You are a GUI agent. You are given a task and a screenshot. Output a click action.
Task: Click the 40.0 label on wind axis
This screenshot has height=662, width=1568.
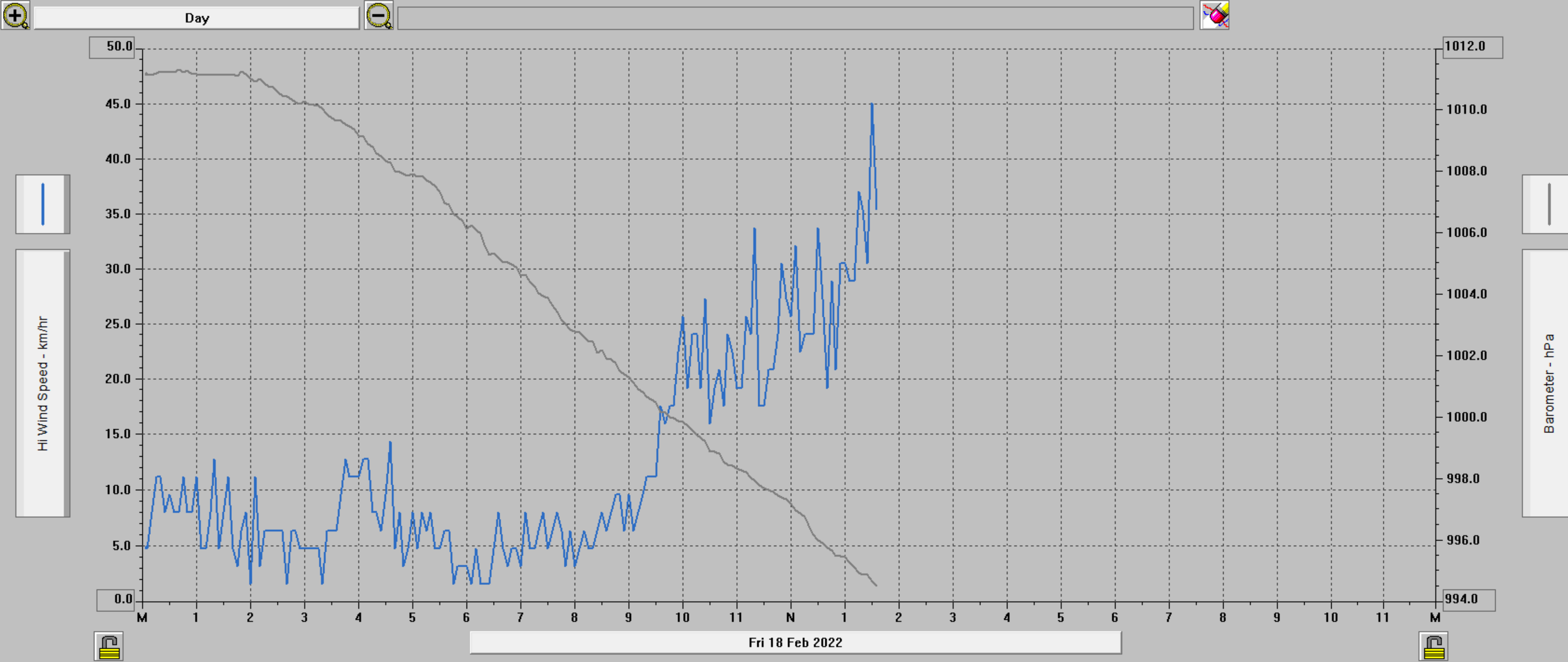pos(118,159)
